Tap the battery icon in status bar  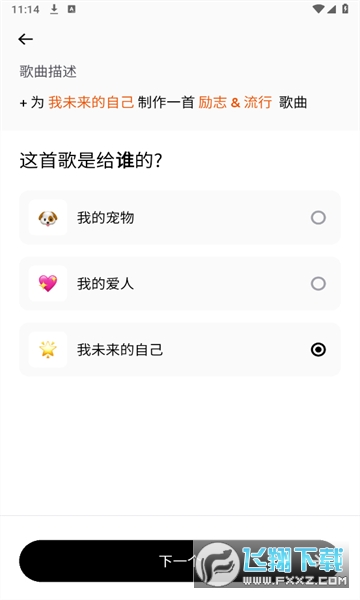coord(345,9)
